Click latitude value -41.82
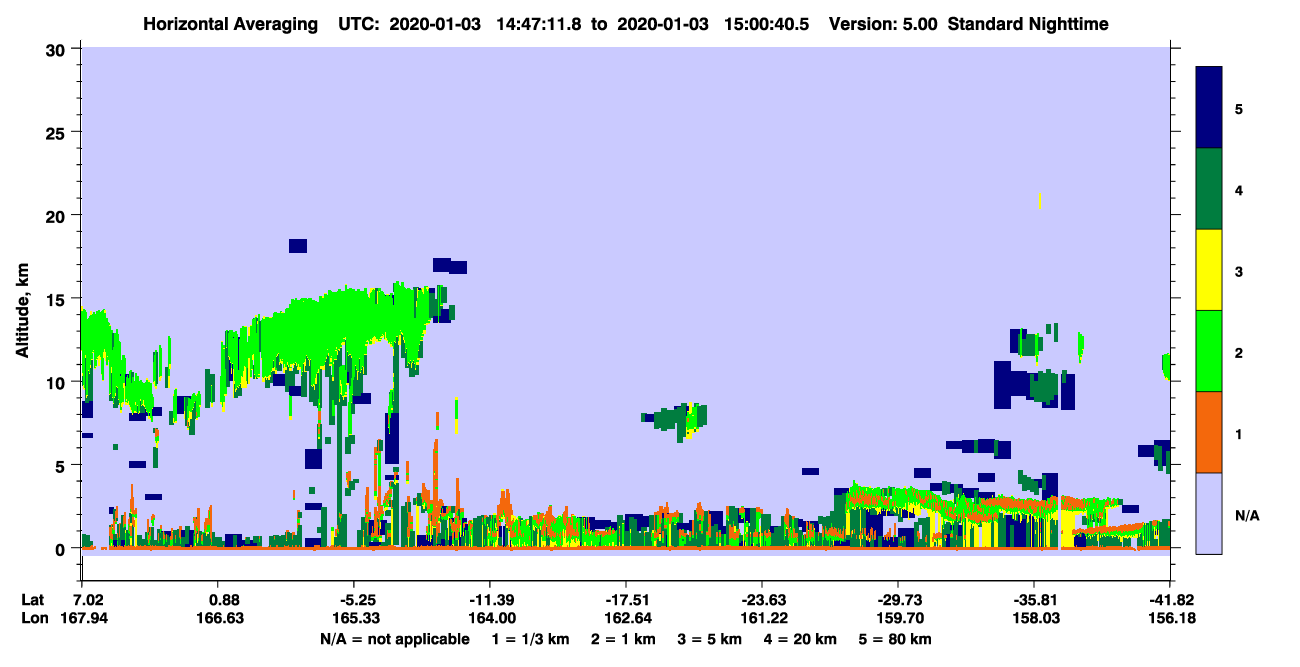Viewport: 1300px width, 667px height. (x=1174, y=600)
